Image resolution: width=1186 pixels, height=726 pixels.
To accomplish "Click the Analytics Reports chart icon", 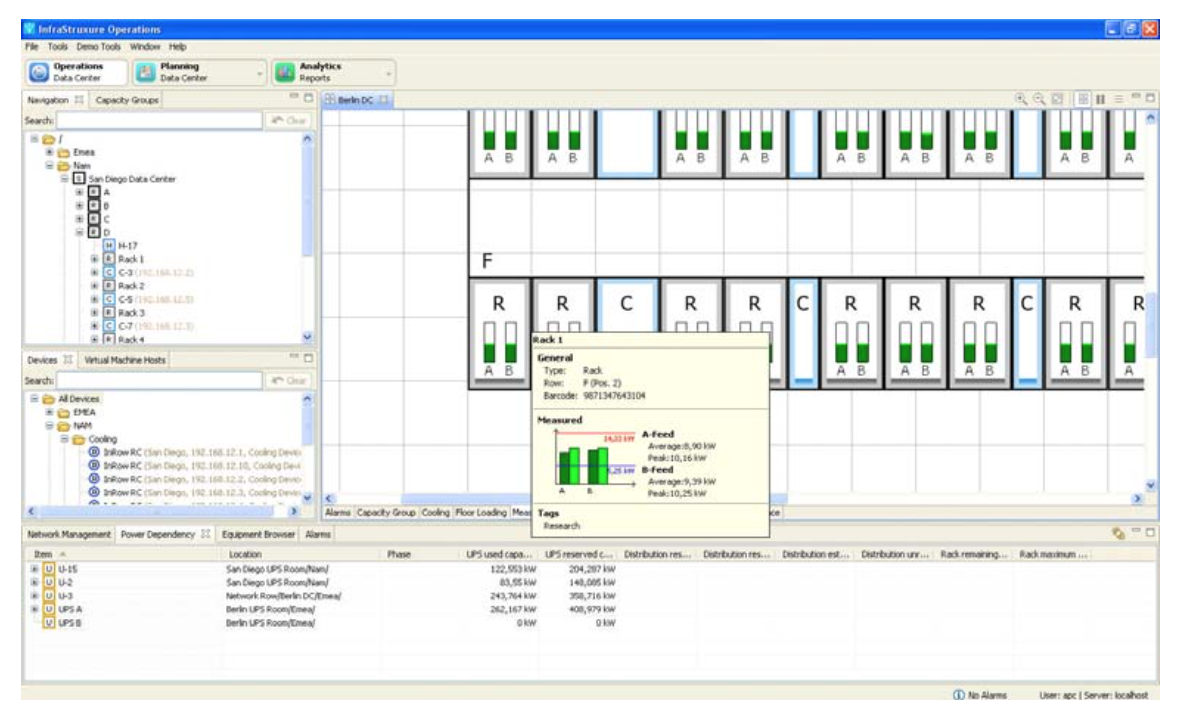I will (x=285, y=72).
